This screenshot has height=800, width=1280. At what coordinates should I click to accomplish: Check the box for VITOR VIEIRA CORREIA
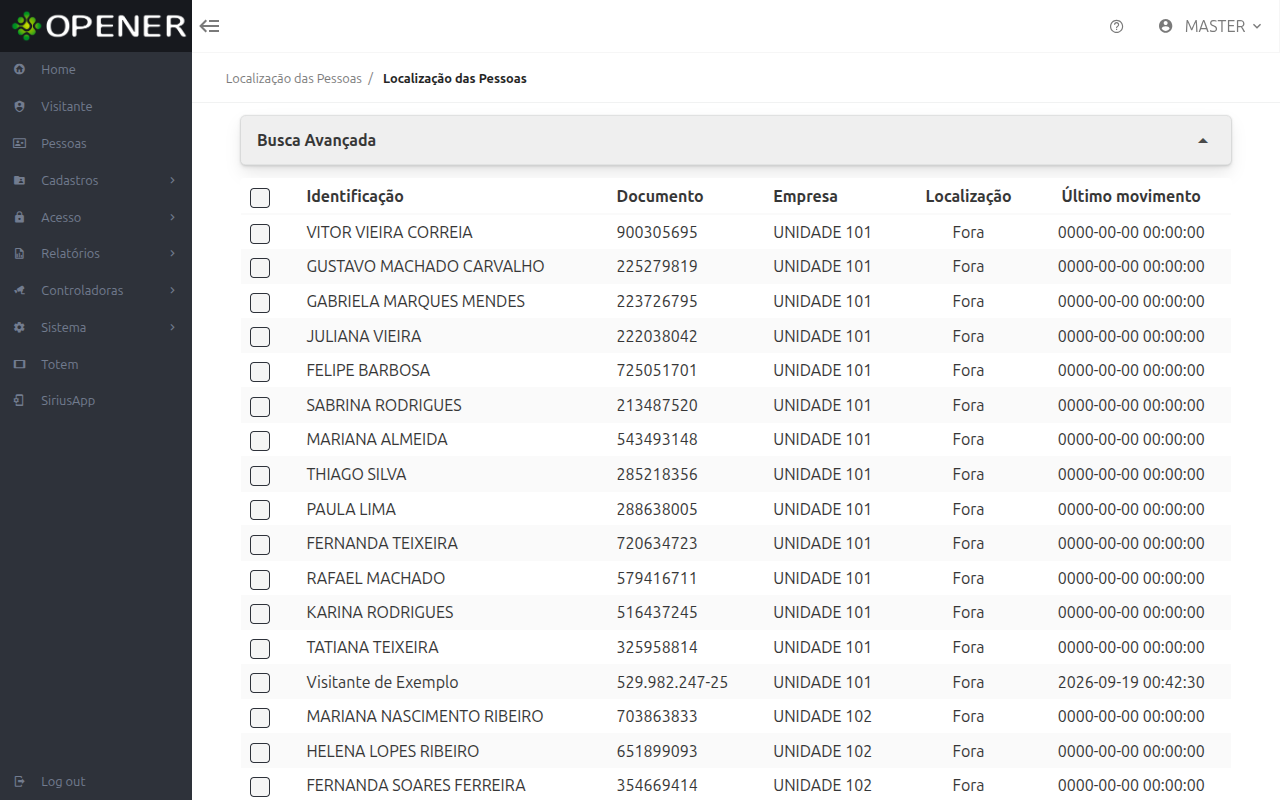coord(260,234)
